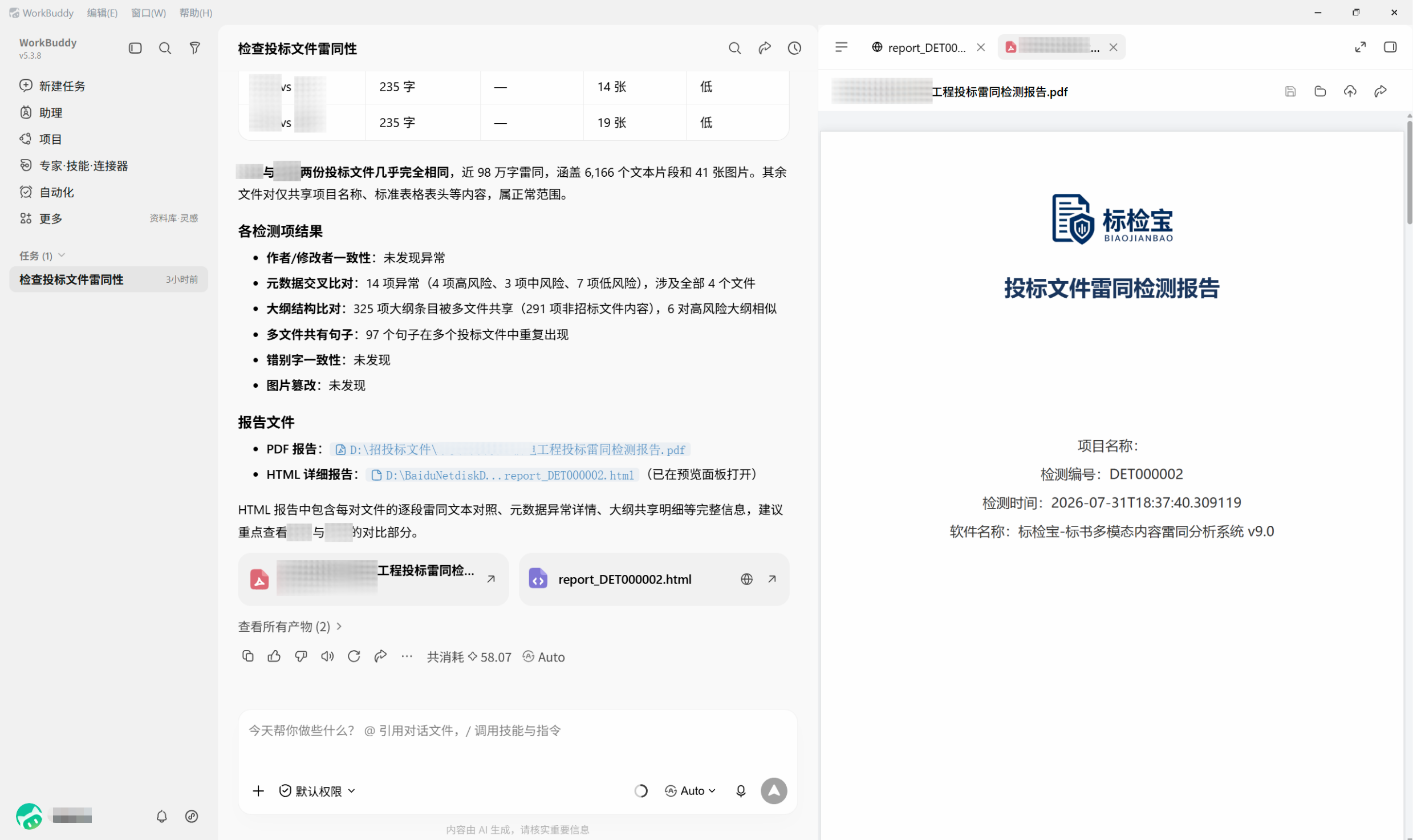
Task: Open PDF report card externally
Action: [x=491, y=579]
